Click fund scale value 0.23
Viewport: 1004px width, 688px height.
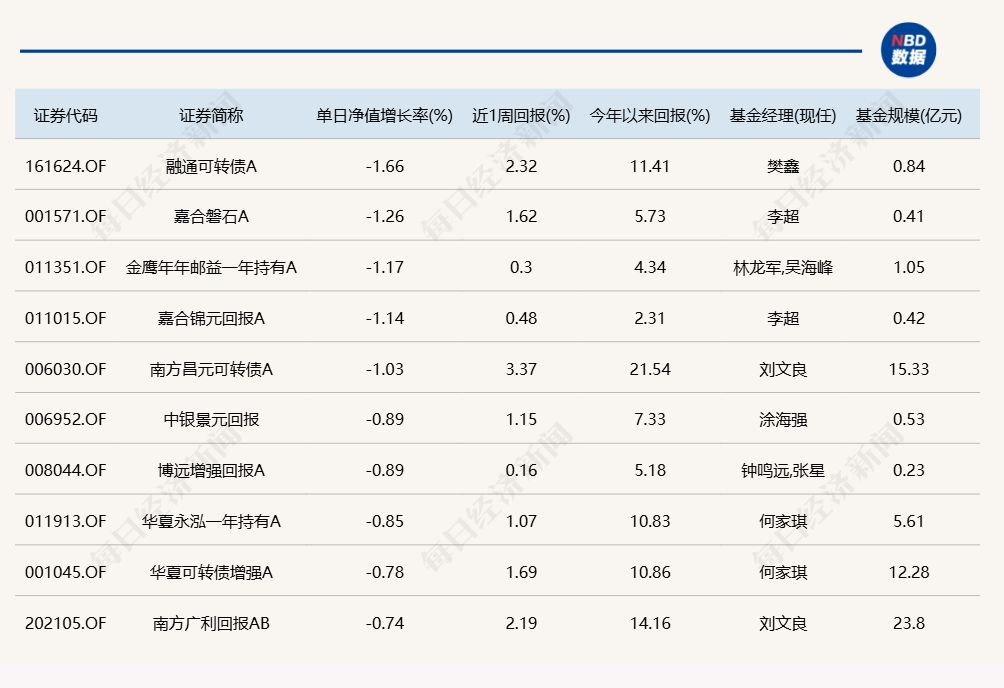[x=908, y=470]
